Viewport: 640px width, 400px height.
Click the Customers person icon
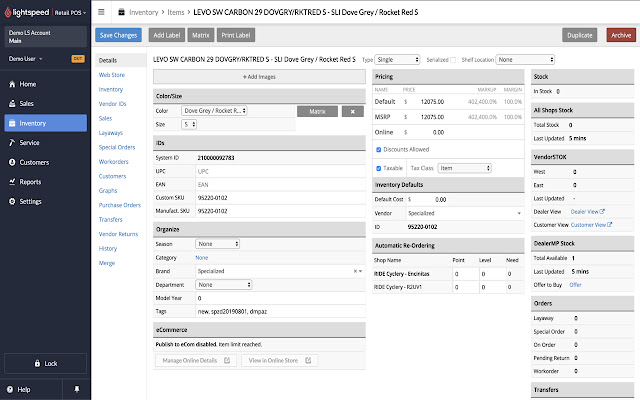point(12,162)
